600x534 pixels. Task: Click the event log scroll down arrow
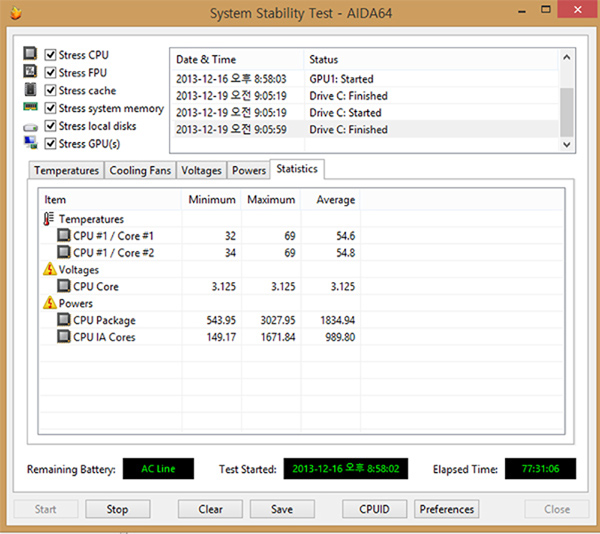pos(567,145)
